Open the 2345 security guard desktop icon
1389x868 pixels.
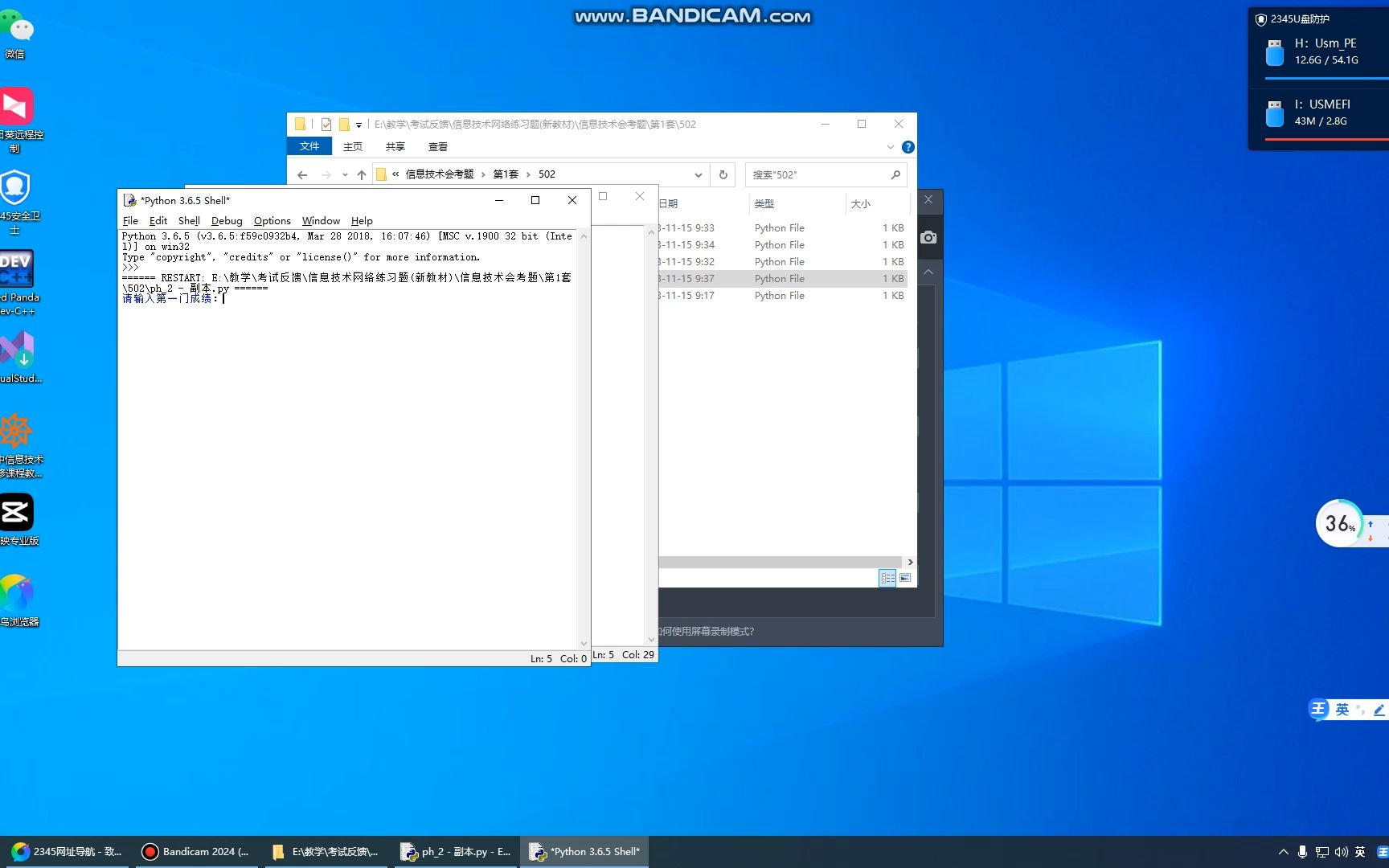pyautogui.click(x=18, y=202)
